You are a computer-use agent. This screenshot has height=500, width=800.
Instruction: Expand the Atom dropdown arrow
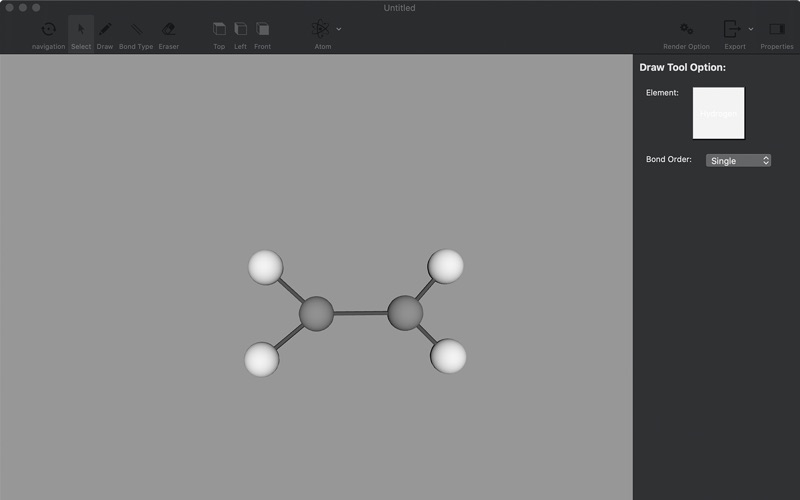pyautogui.click(x=339, y=29)
